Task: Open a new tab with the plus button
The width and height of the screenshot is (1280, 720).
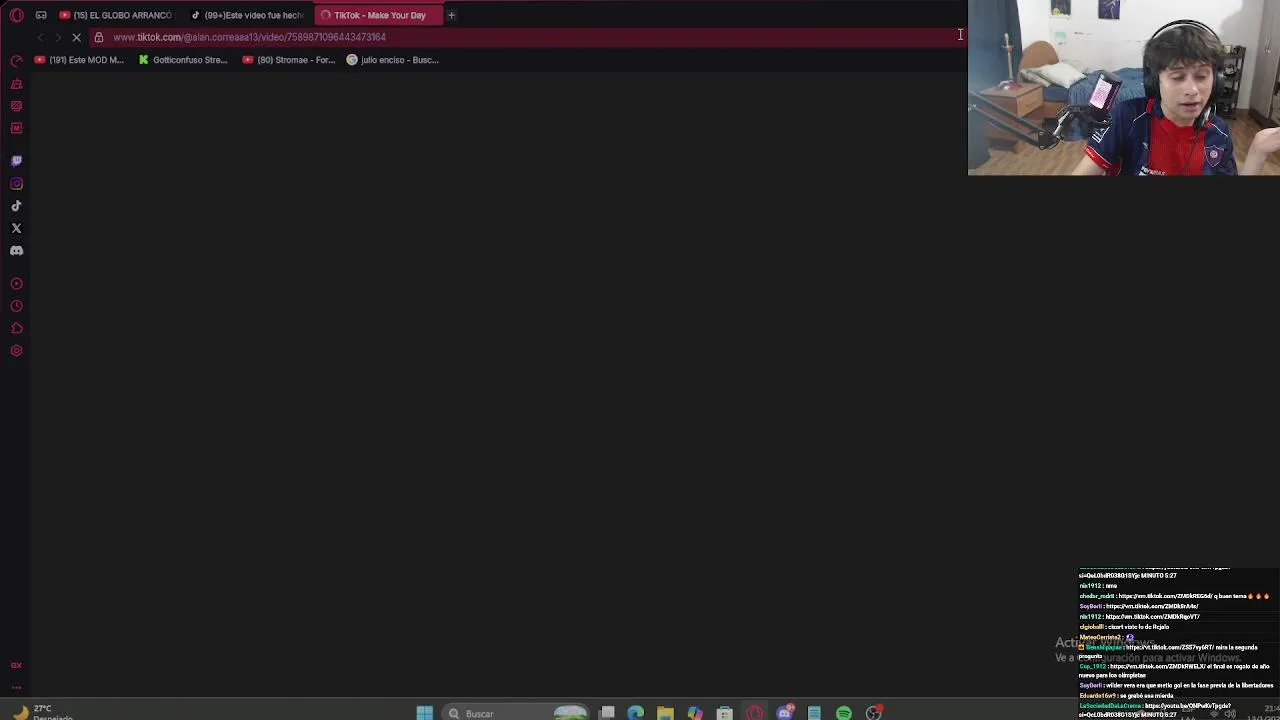Action: [451, 15]
